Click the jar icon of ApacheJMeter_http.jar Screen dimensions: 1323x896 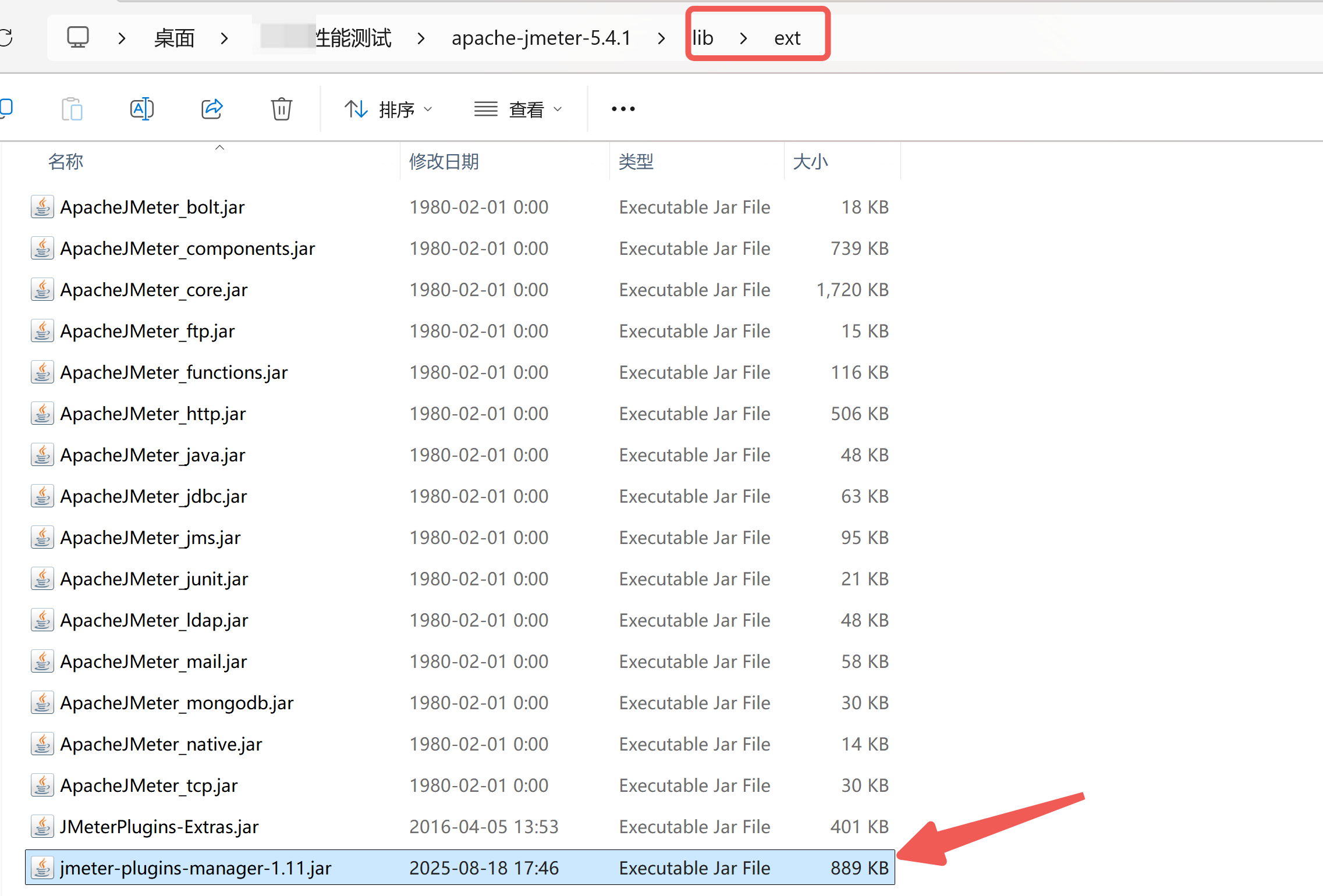pyautogui.click(x=42, y=414)
